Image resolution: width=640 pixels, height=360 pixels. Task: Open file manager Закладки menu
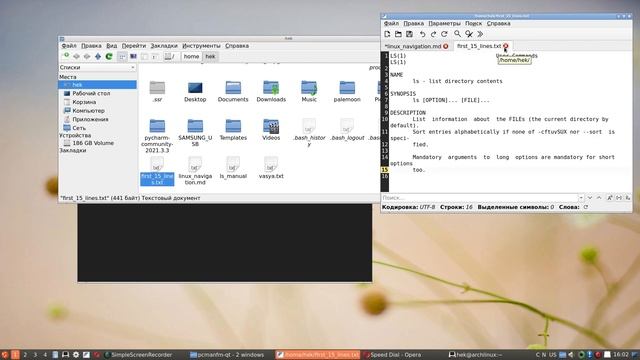coord(164,46)
